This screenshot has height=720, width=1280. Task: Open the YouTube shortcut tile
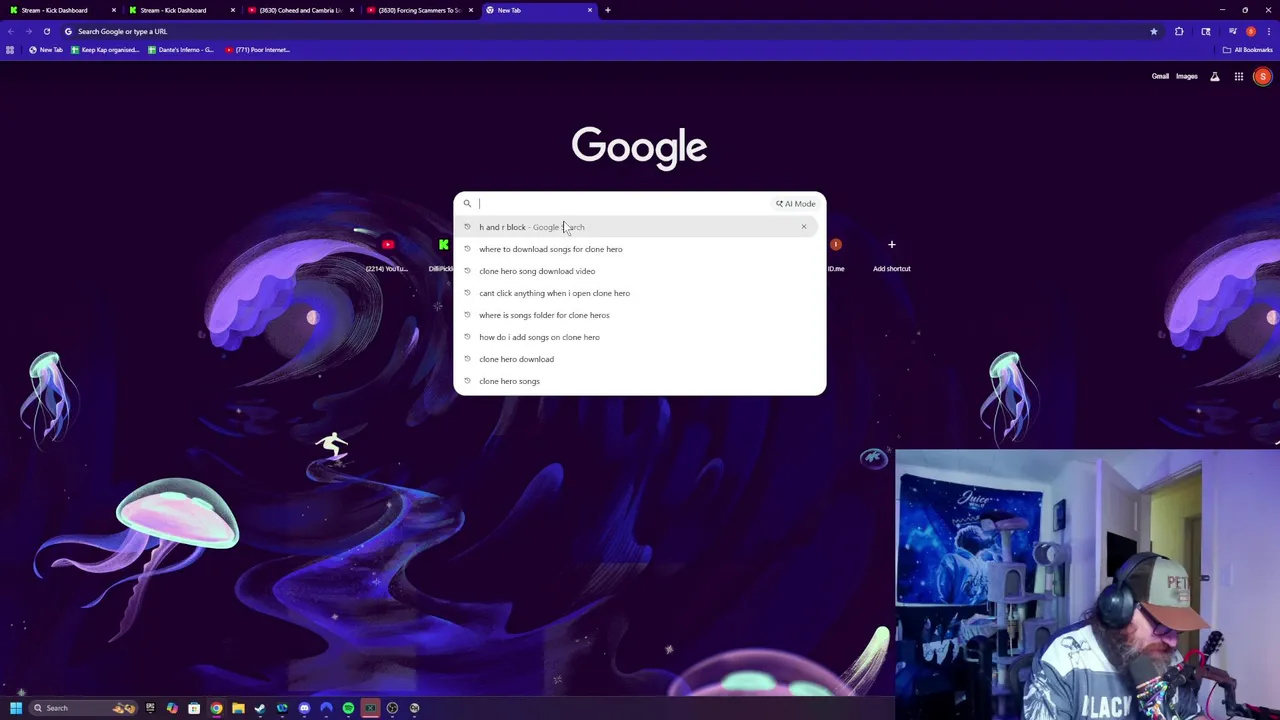click(387, 253)
